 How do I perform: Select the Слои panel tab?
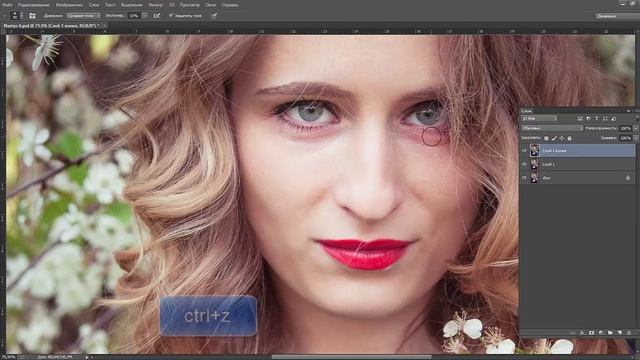(x=527, y=111)
